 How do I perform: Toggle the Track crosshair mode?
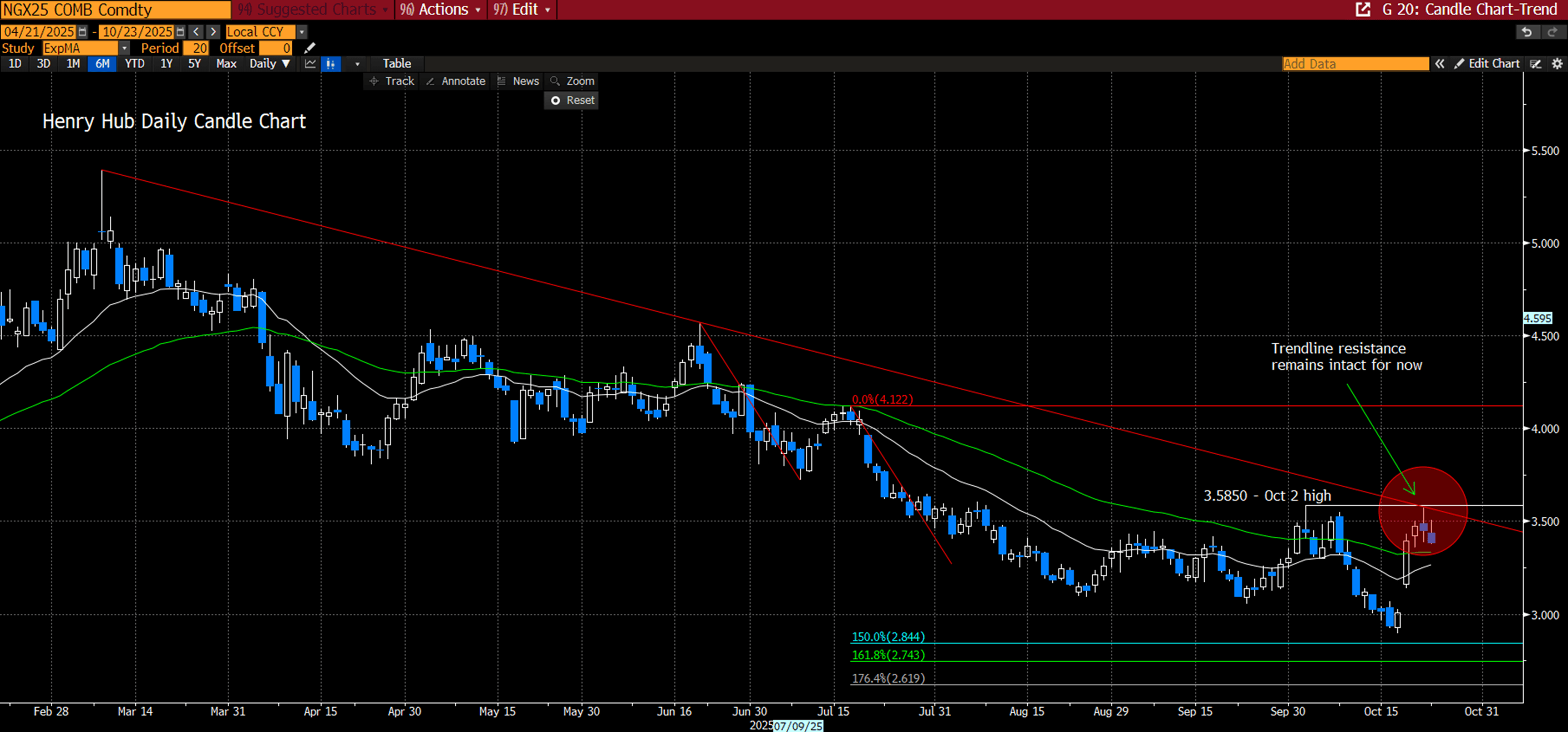[392, 81]
